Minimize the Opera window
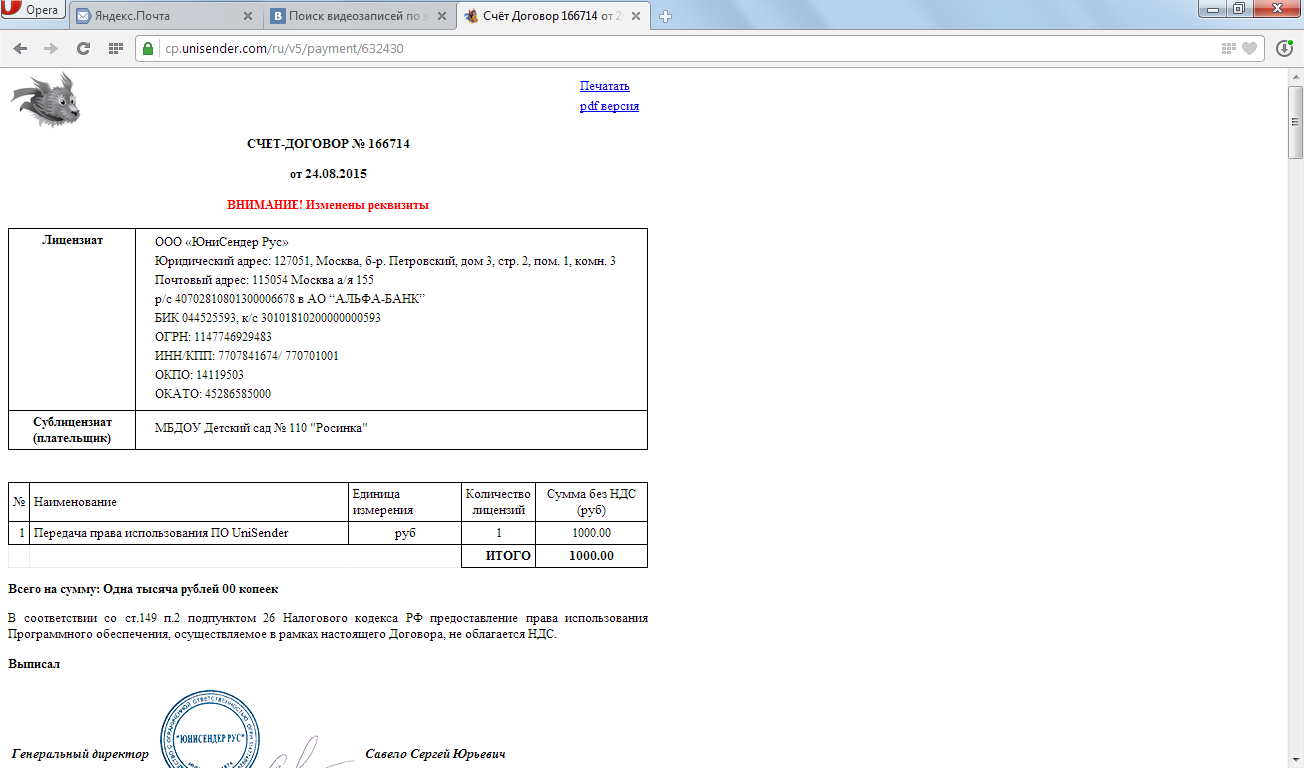 1214,9
